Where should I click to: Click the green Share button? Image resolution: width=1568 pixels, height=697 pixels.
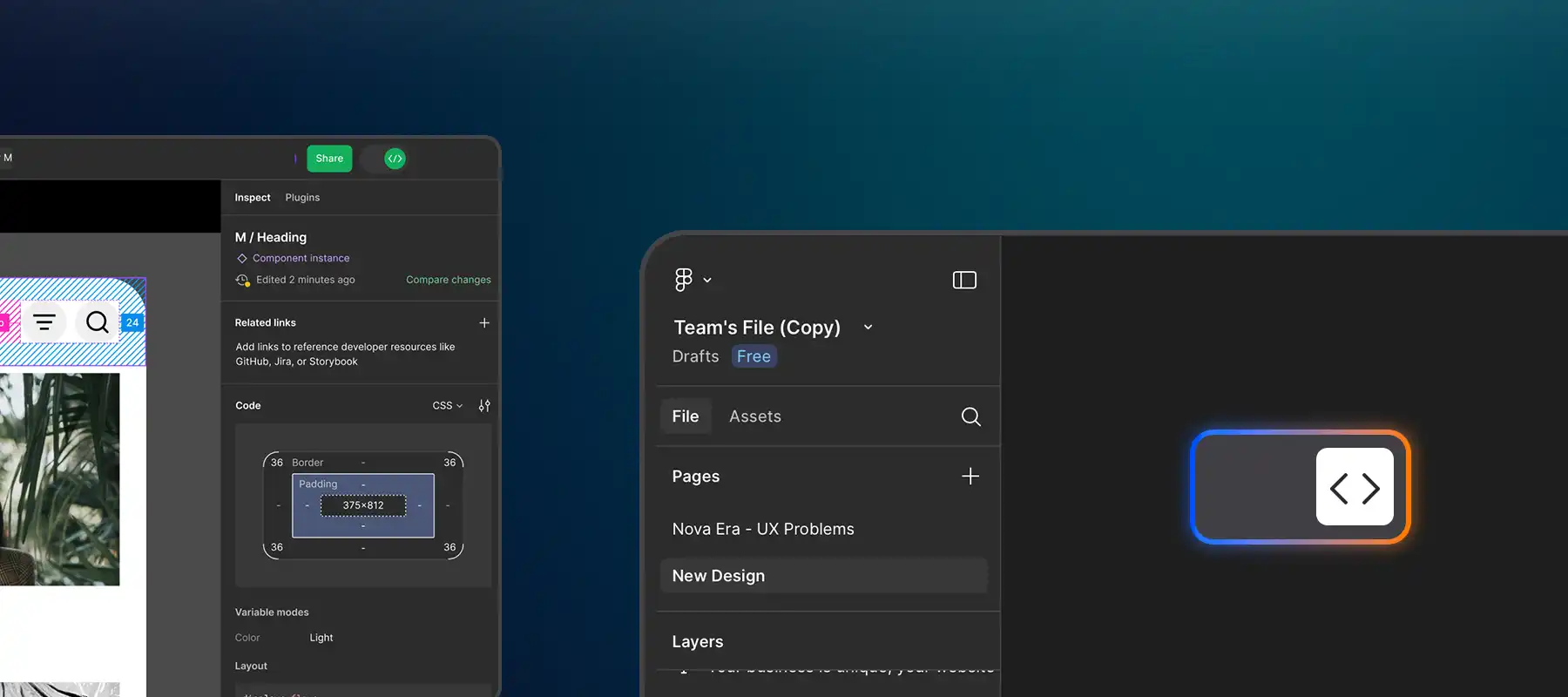pos(329,159)
